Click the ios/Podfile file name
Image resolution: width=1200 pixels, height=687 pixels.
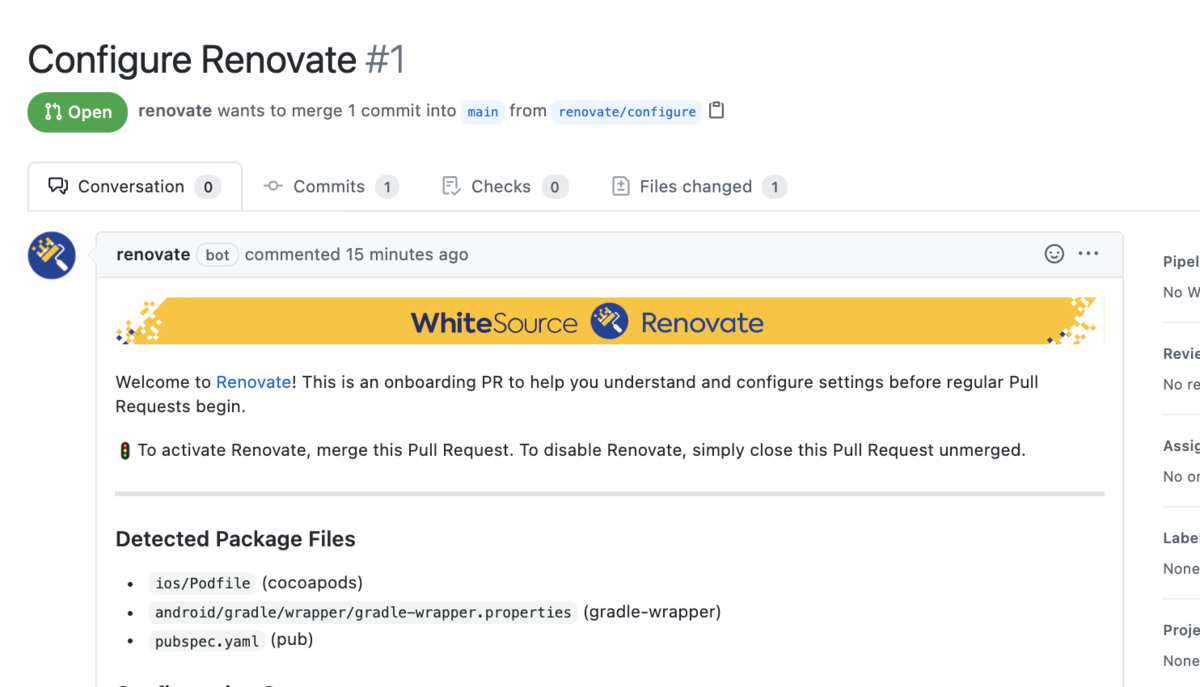(x=202, y=583)
